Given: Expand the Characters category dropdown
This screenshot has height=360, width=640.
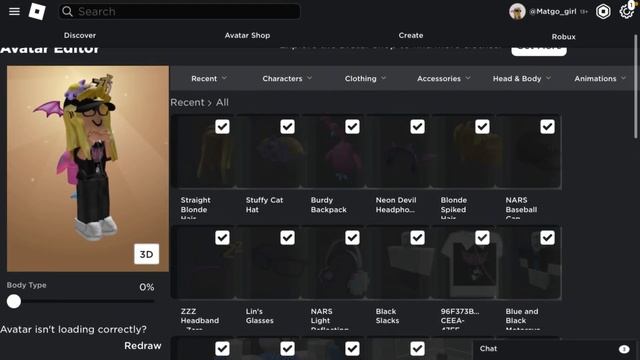Looking at the screenshot, I should pyautogui.click(x=287, y=78).
